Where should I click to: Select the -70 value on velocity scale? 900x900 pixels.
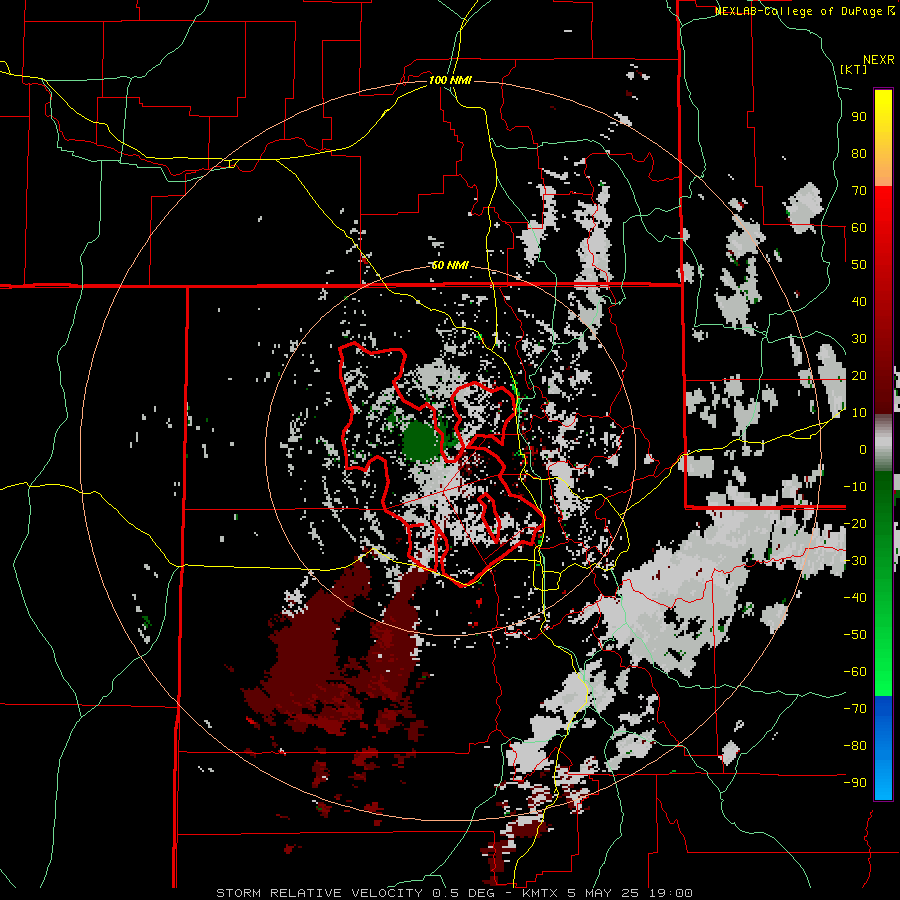coord(855,709)
